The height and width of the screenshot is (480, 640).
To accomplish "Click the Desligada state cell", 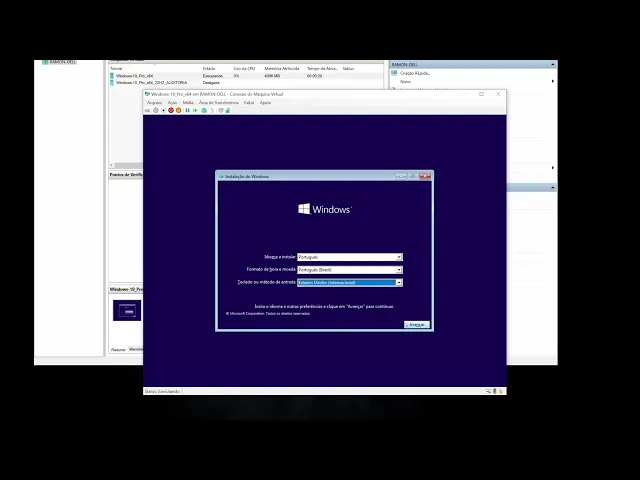I will [211, 82].
